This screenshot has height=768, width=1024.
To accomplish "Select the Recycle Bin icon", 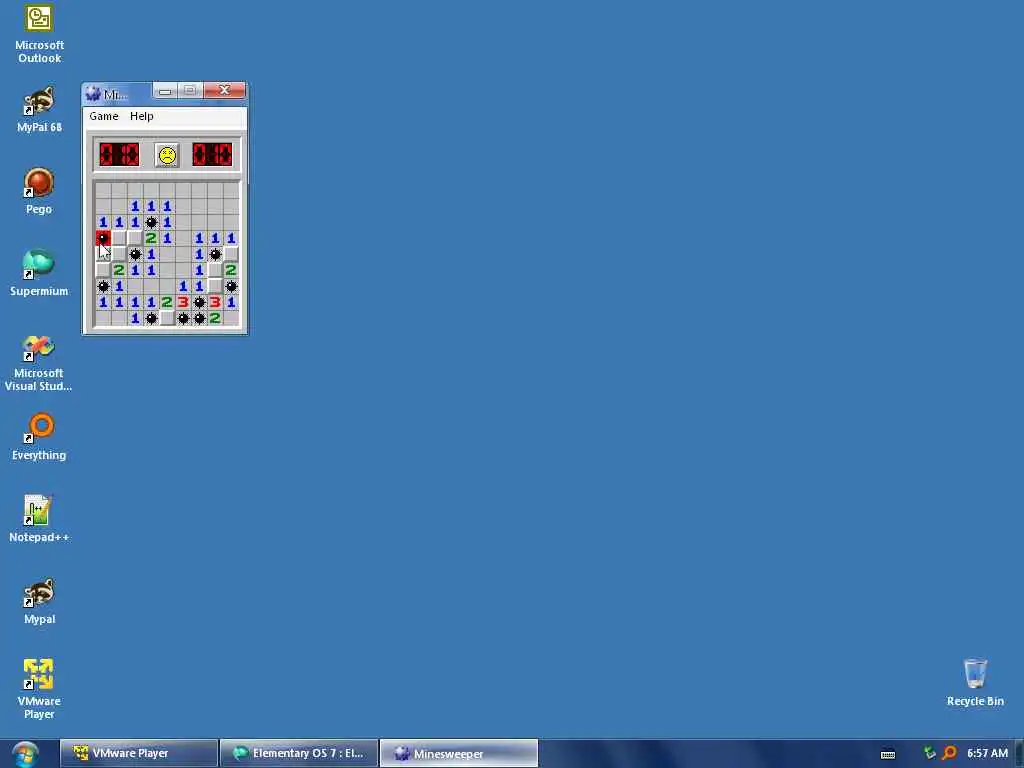I will (975, 682).
